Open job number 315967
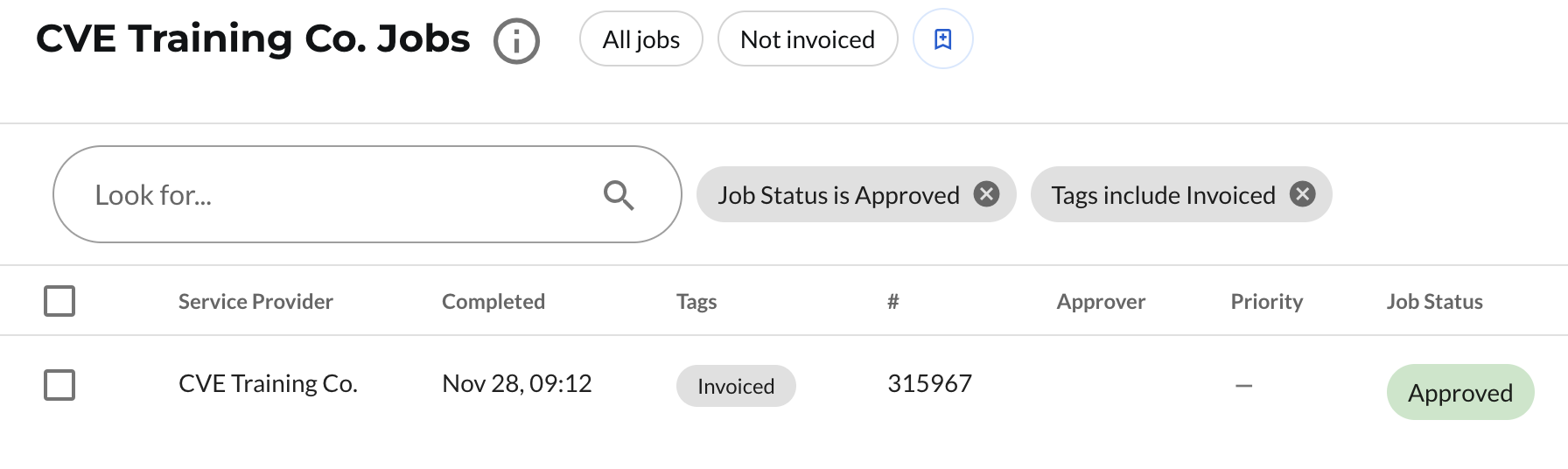 (929, 383)
